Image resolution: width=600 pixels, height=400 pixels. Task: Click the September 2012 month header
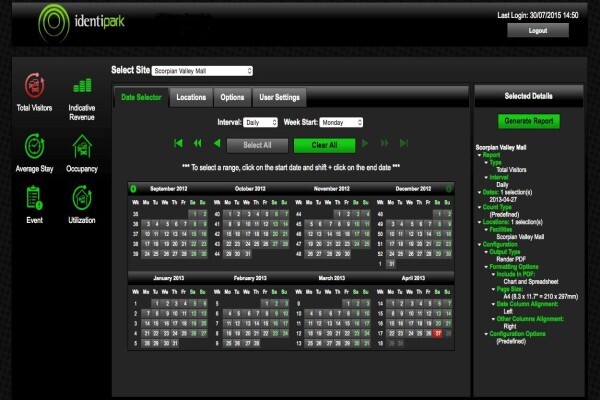click(168, 189)
